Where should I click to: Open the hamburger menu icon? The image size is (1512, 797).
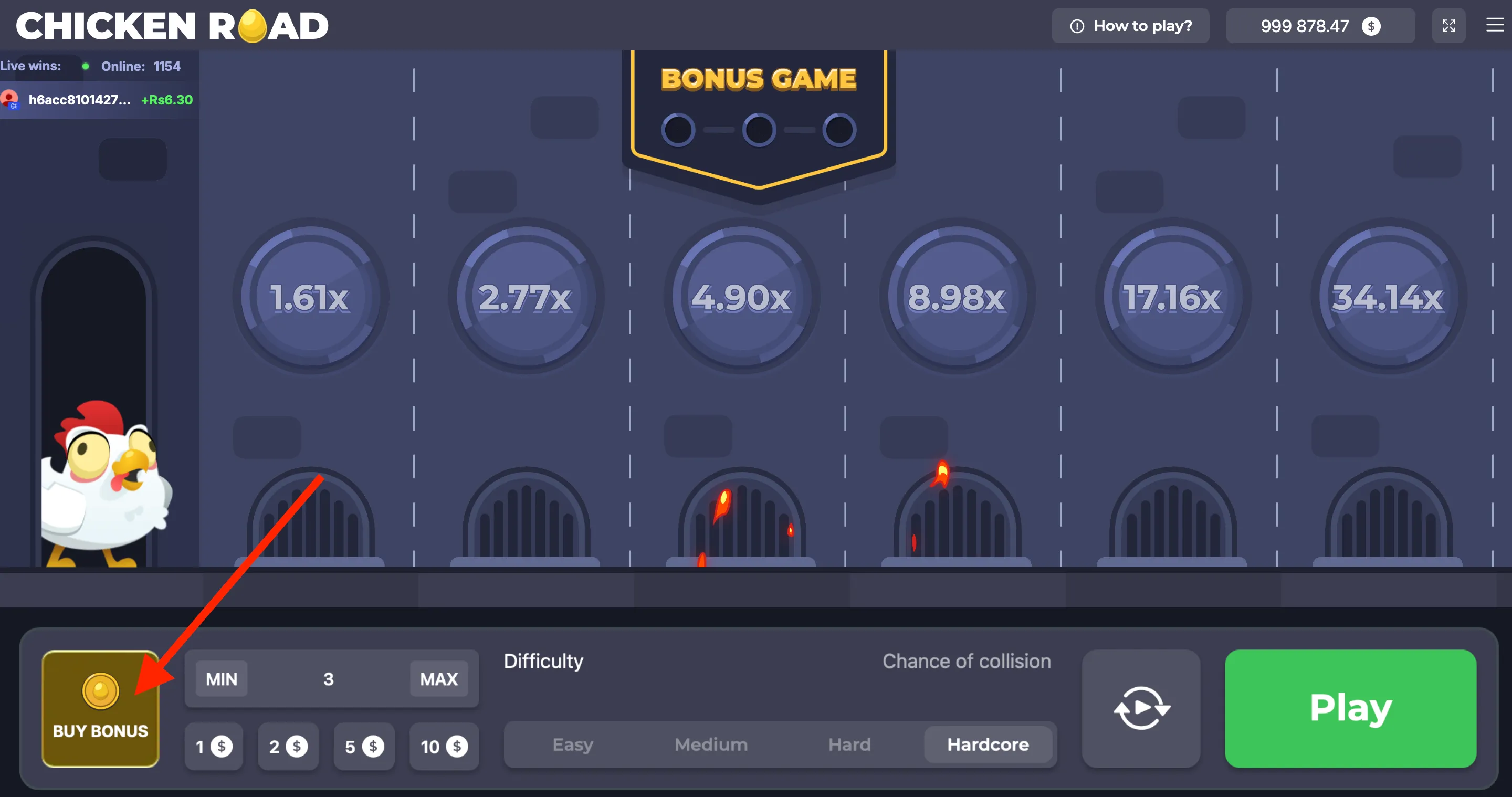[x=1494, y=25]
